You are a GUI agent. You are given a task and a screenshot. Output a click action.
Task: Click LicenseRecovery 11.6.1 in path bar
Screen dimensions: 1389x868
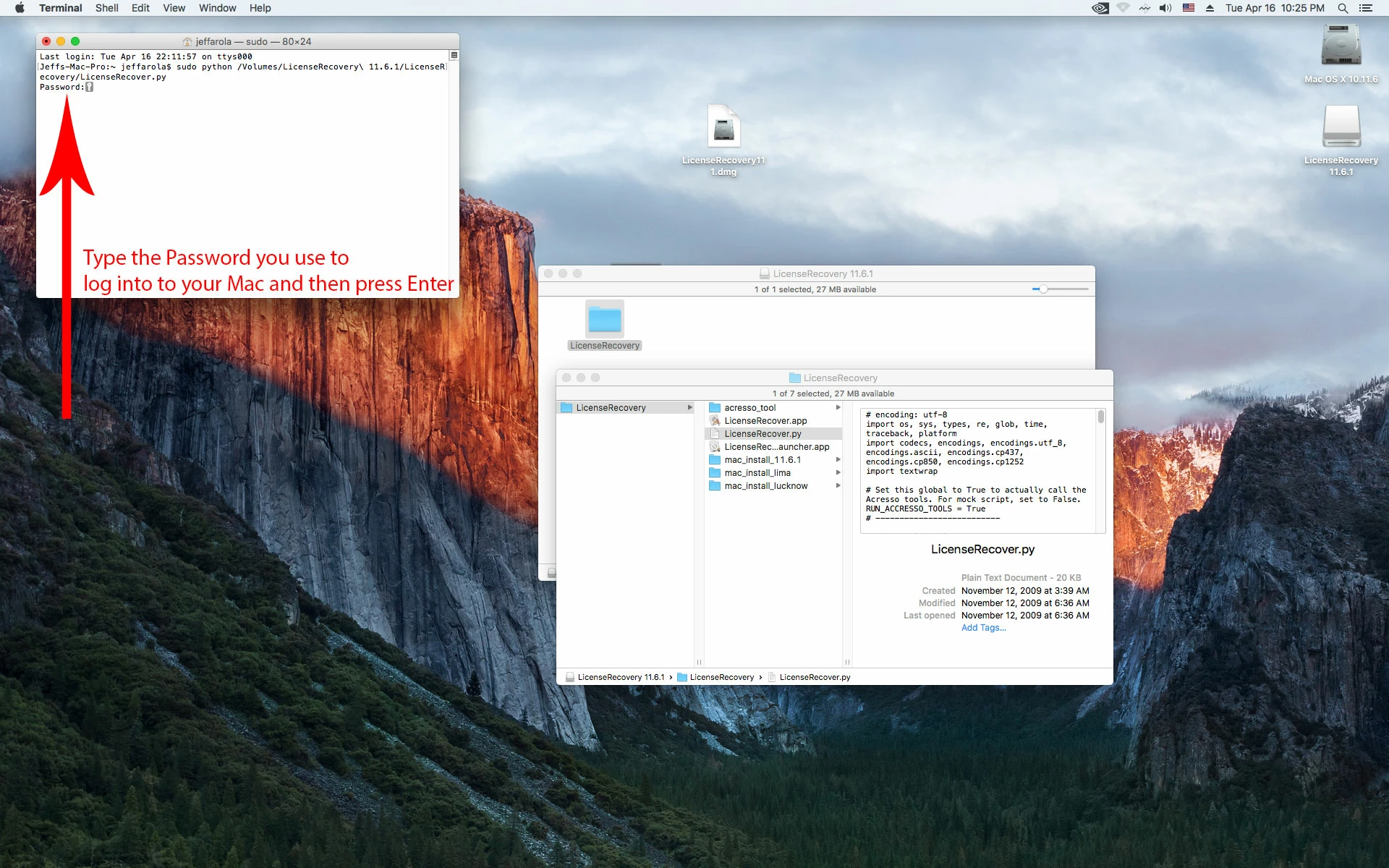coord(620,678)
